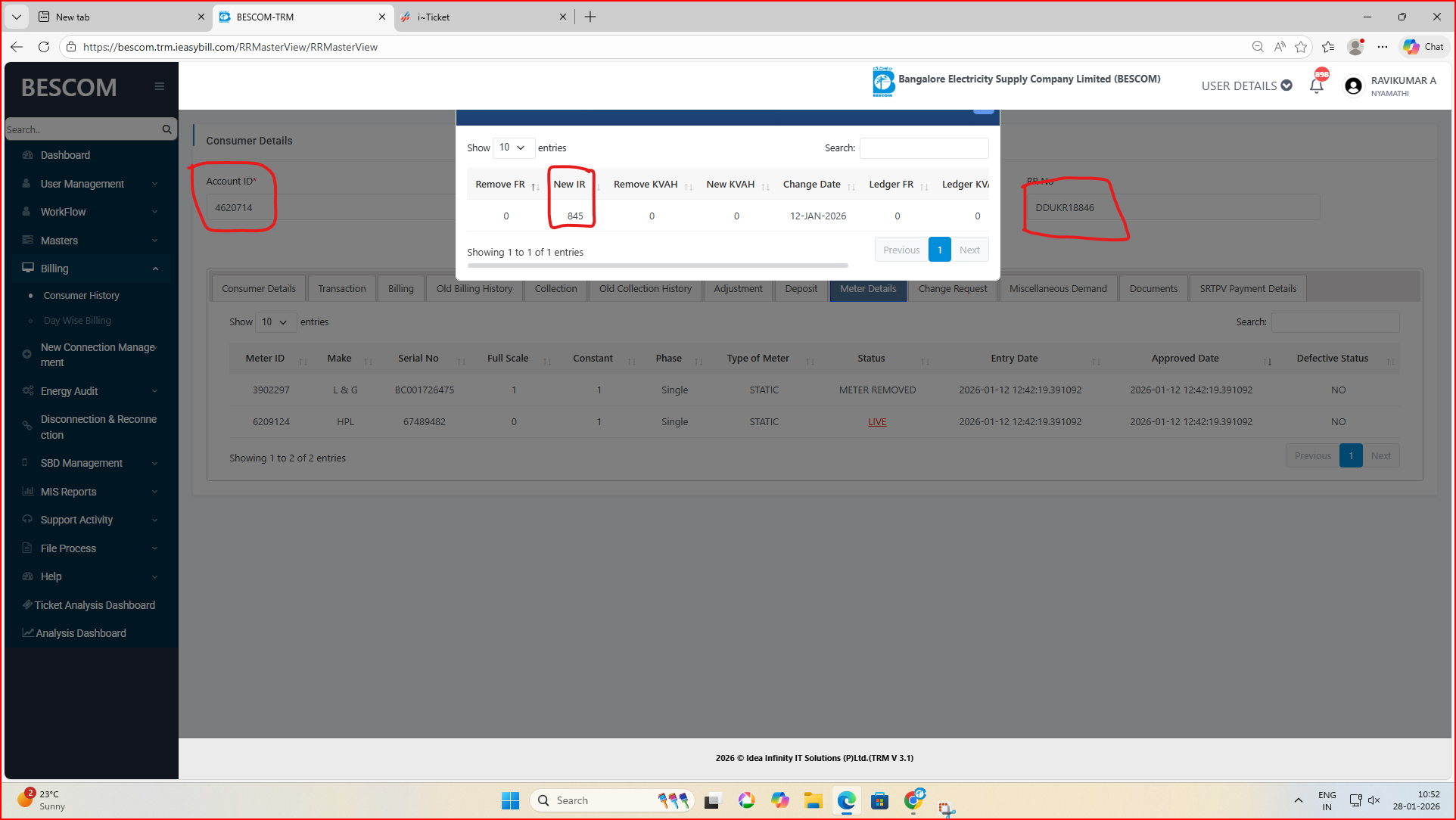Click Next in popup pagination
The height and width of the screenshot is (820, 1456).
click(969, 250)
